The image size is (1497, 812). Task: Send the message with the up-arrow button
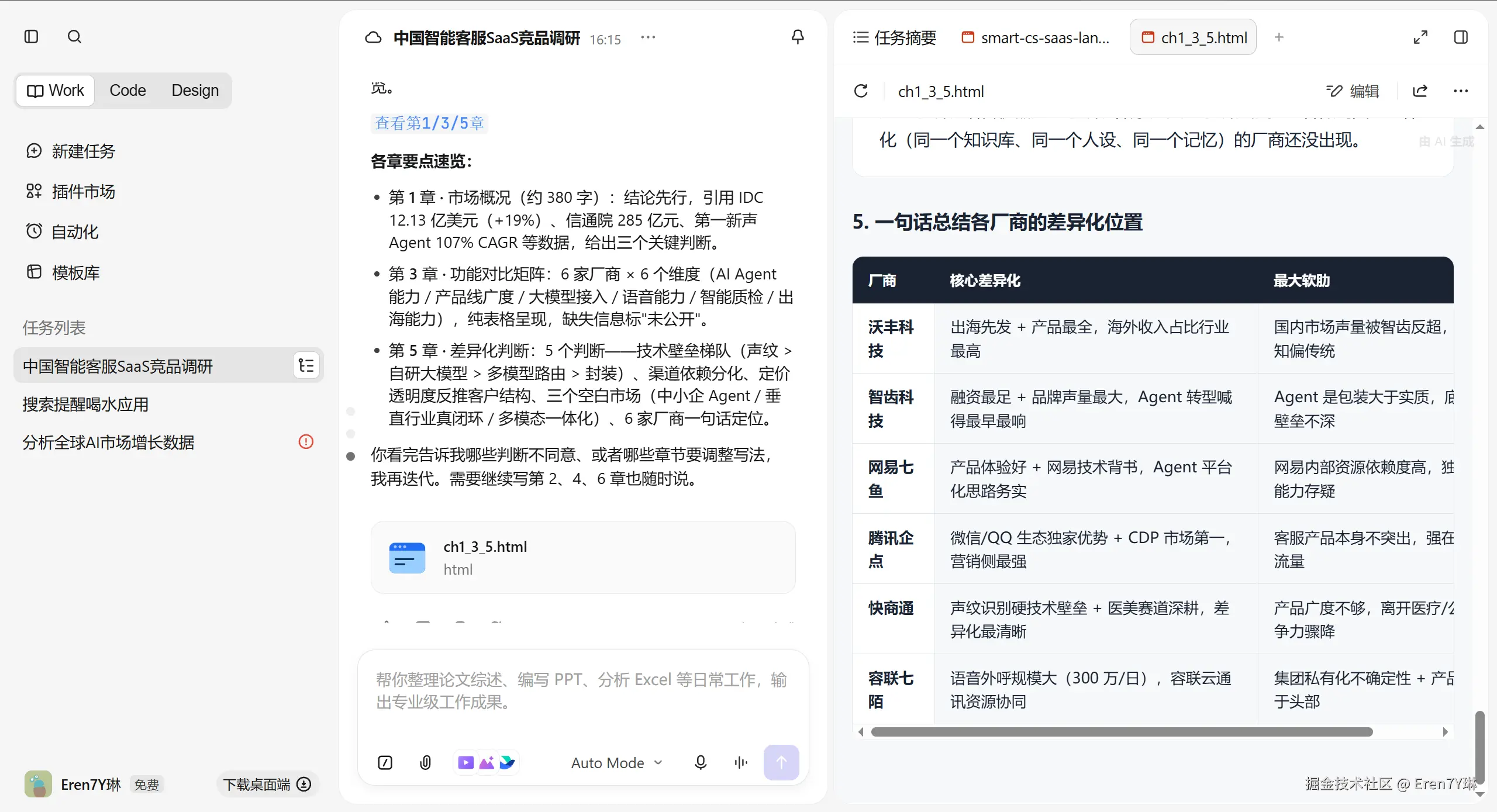pos(781,762)
